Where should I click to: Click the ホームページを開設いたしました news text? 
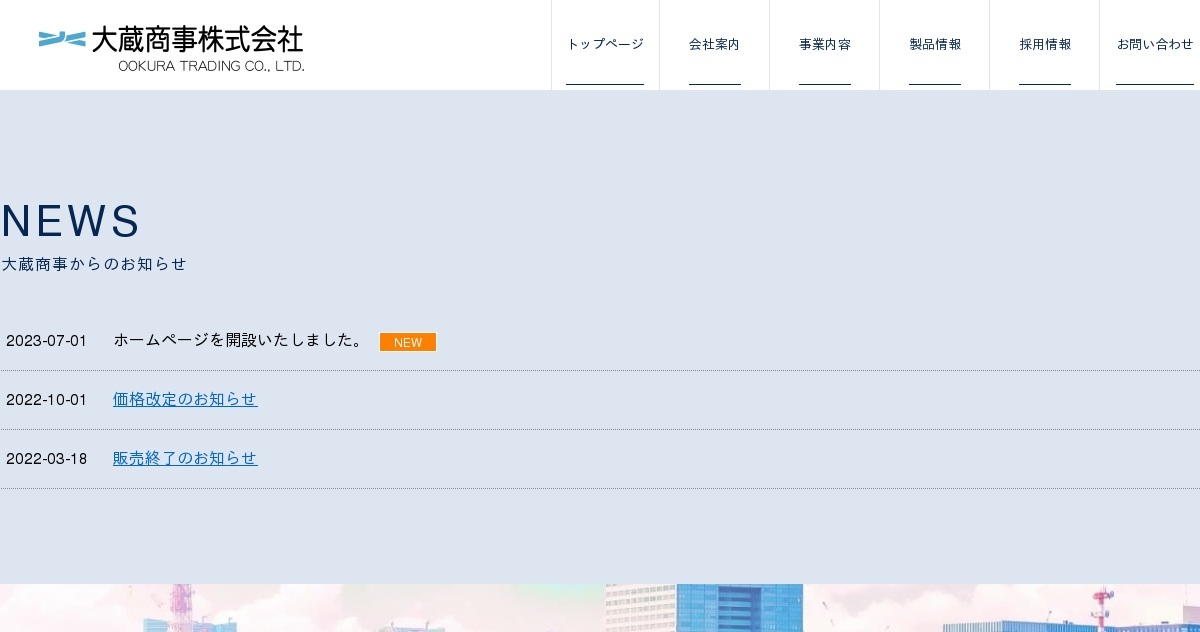tap(240, 340)
